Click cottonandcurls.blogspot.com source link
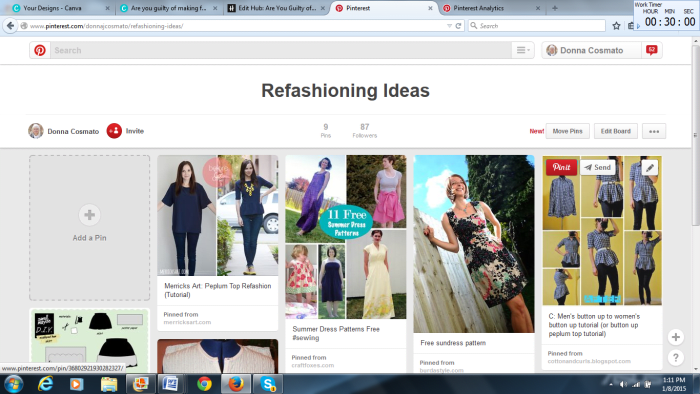Viewport: 700px width, 394px height. (x=589, y=361)
